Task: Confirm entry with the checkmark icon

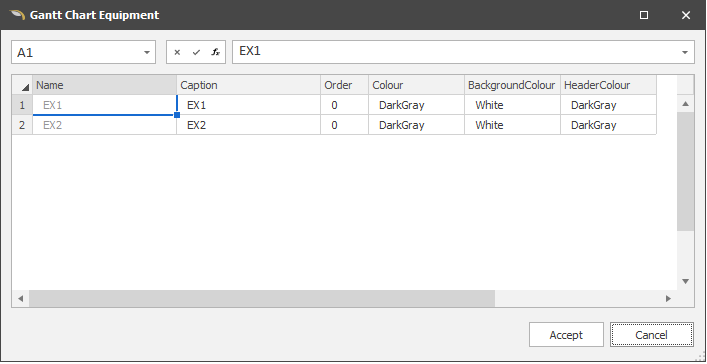Action: tap(196, 52)
